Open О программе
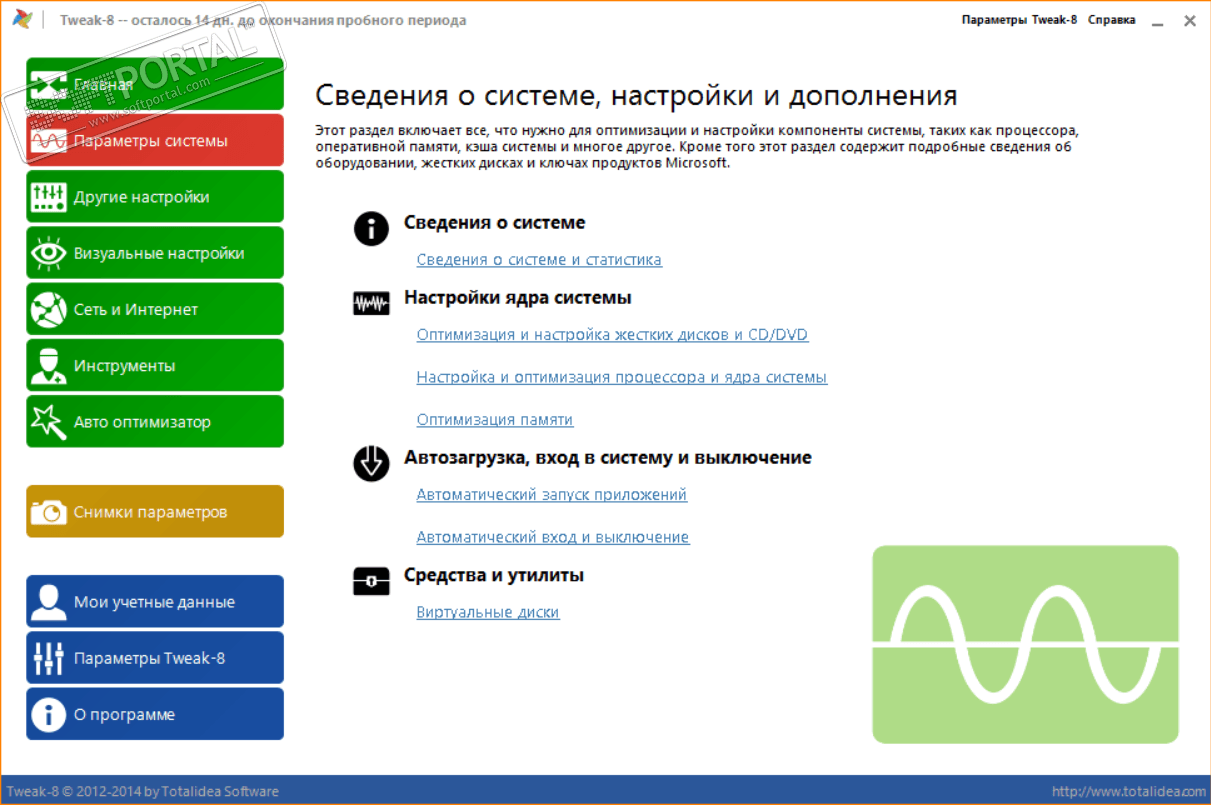 tap(155, 714)
